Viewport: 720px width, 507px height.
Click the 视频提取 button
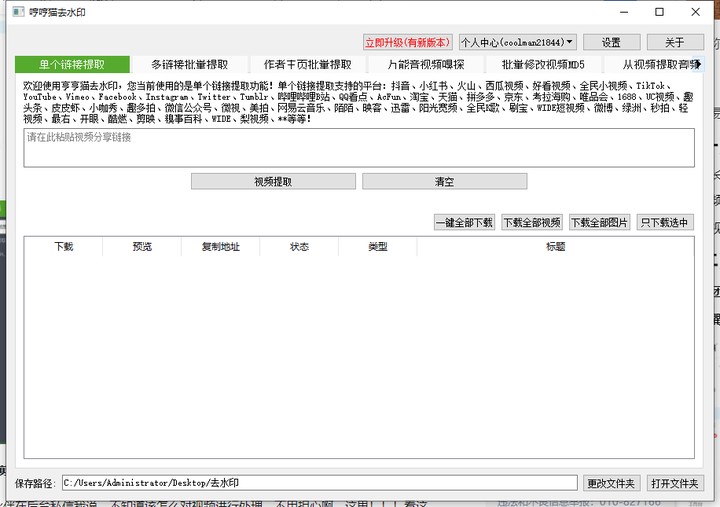coord(273,181)
